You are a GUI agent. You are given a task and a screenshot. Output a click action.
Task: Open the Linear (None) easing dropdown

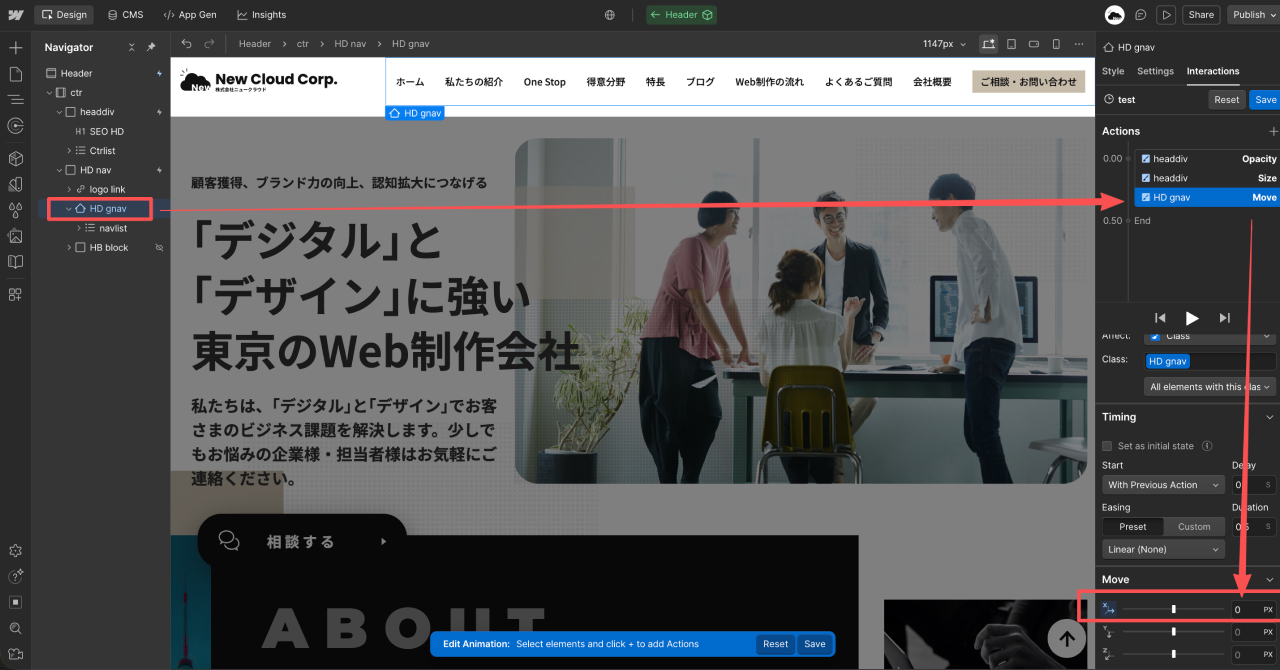(x=1163, y=549)
